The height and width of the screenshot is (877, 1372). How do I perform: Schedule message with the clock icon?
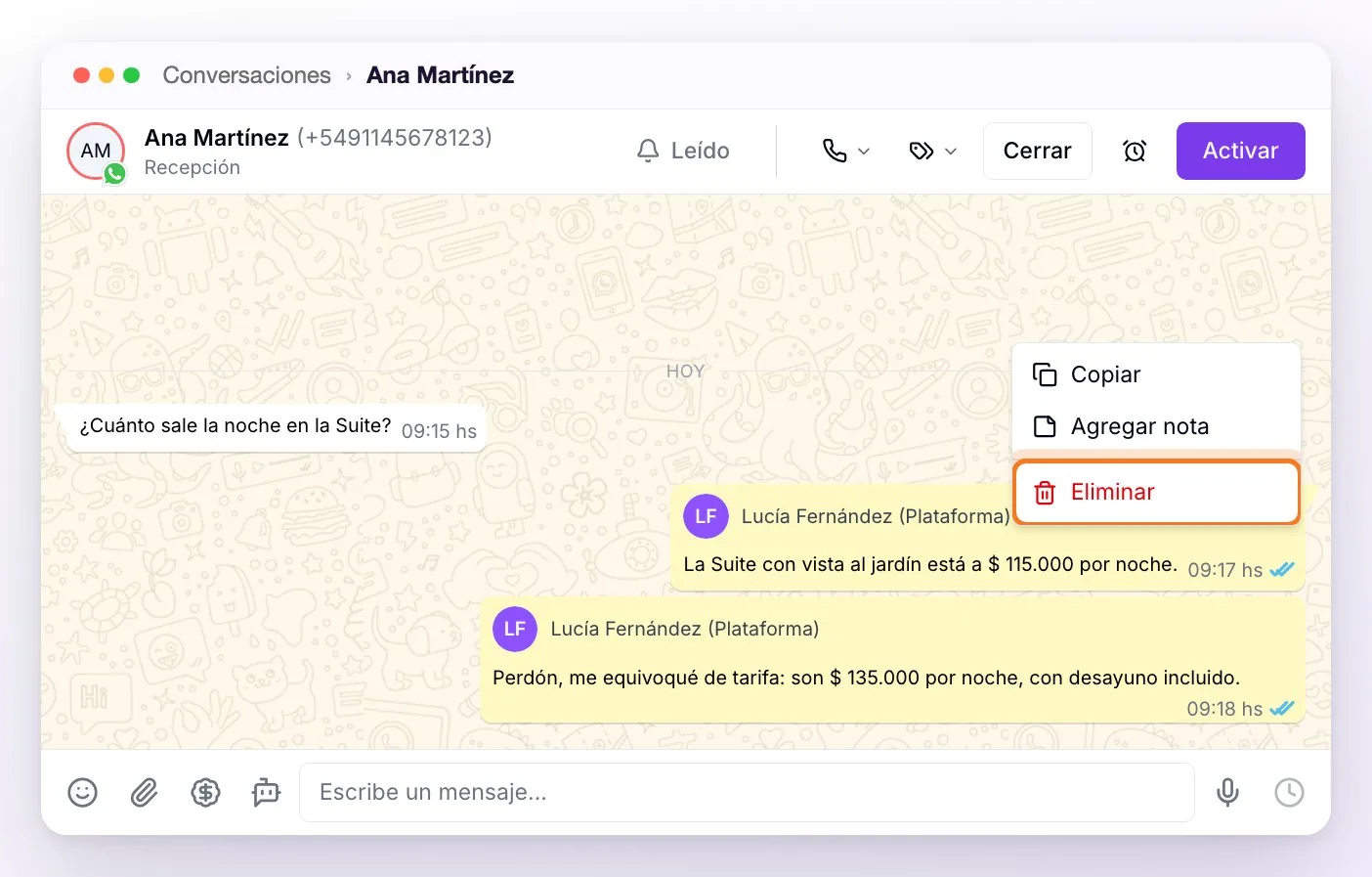(x=1289, y=792)
